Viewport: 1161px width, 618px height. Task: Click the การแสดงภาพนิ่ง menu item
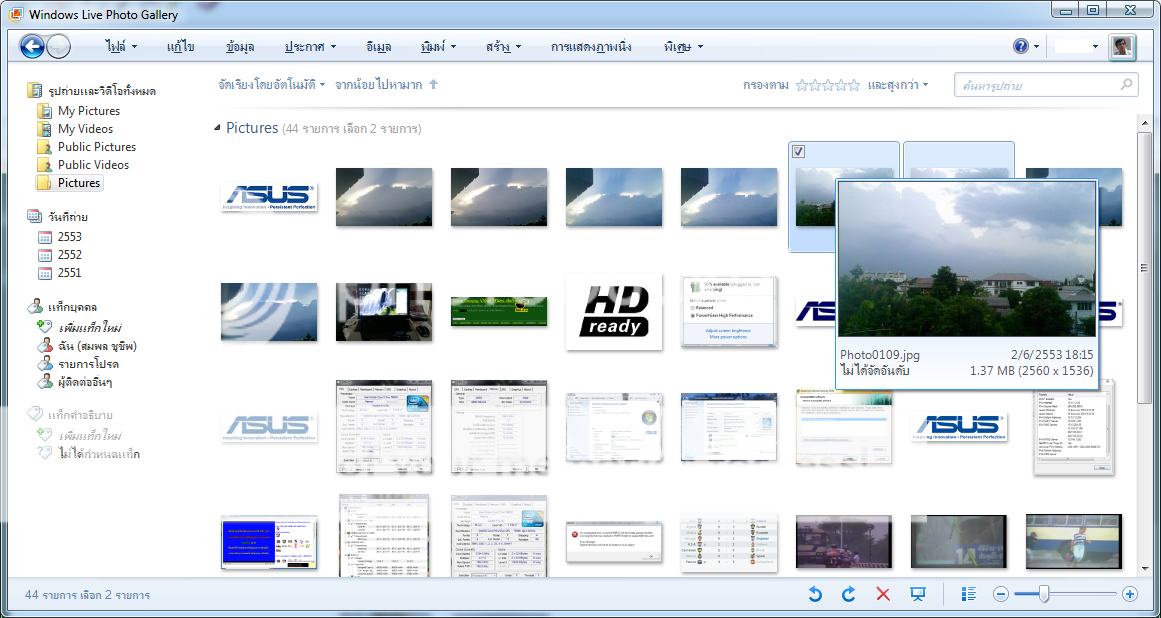pos(591,47)
